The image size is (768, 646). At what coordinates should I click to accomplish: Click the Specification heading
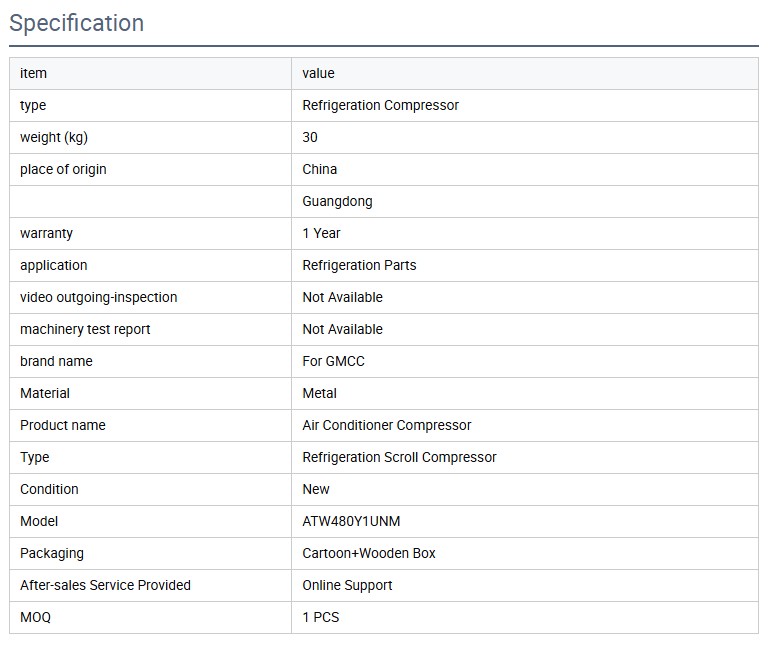pos(77,23)
